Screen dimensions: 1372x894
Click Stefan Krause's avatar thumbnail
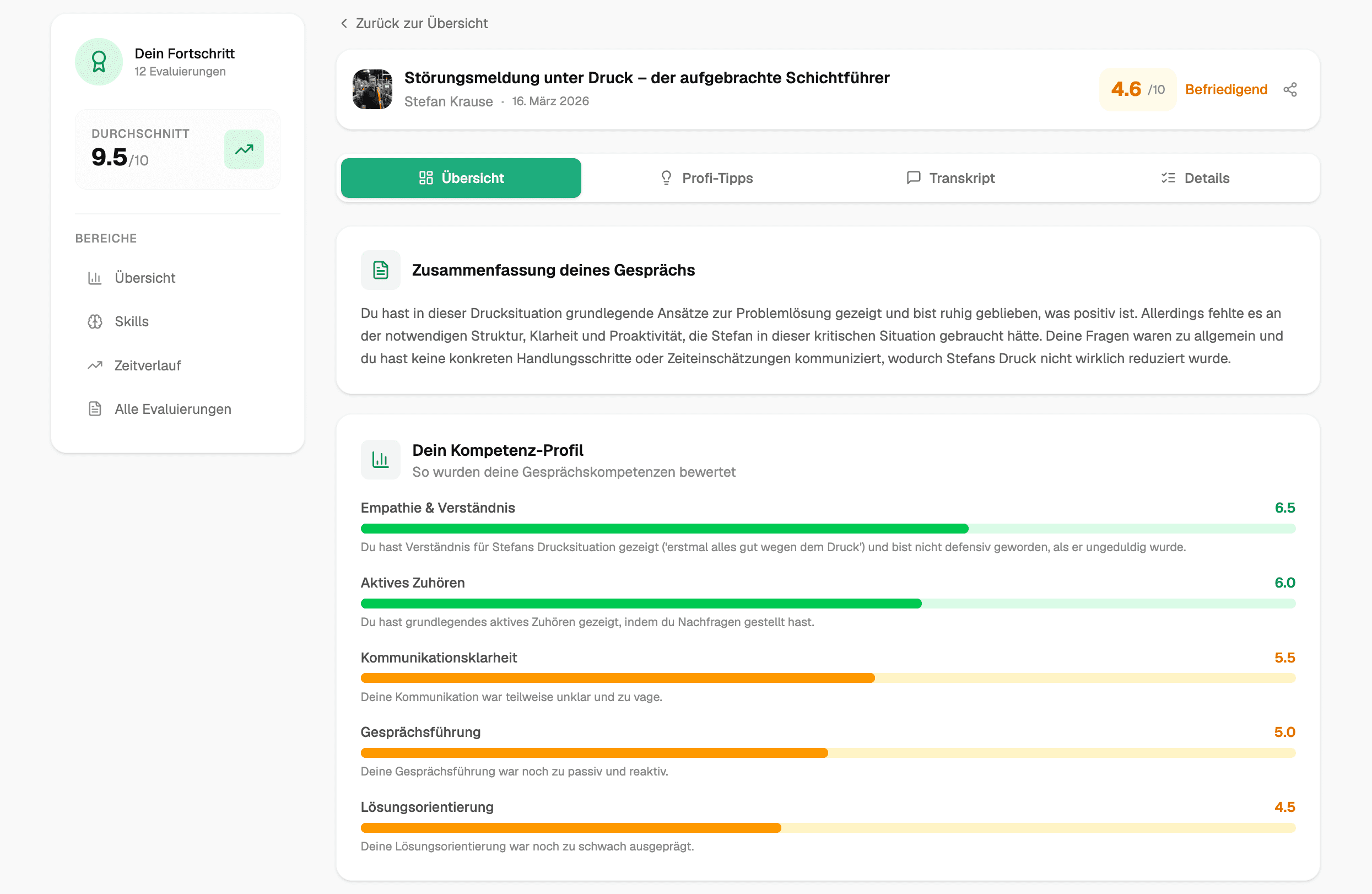coord(372,89)
